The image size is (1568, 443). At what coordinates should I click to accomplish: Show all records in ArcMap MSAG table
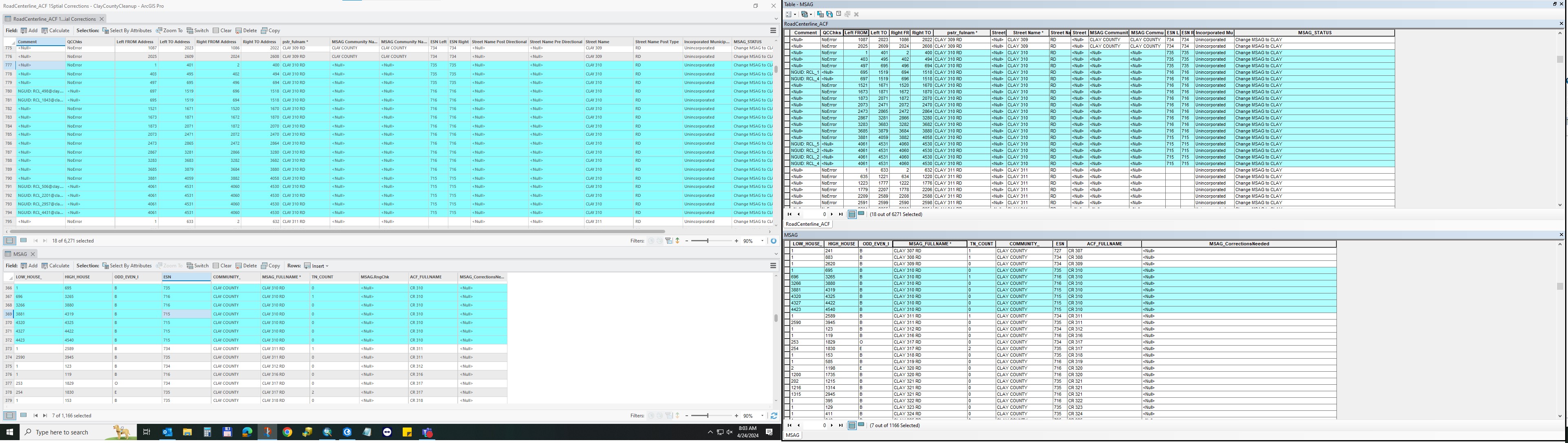point(852,425)
